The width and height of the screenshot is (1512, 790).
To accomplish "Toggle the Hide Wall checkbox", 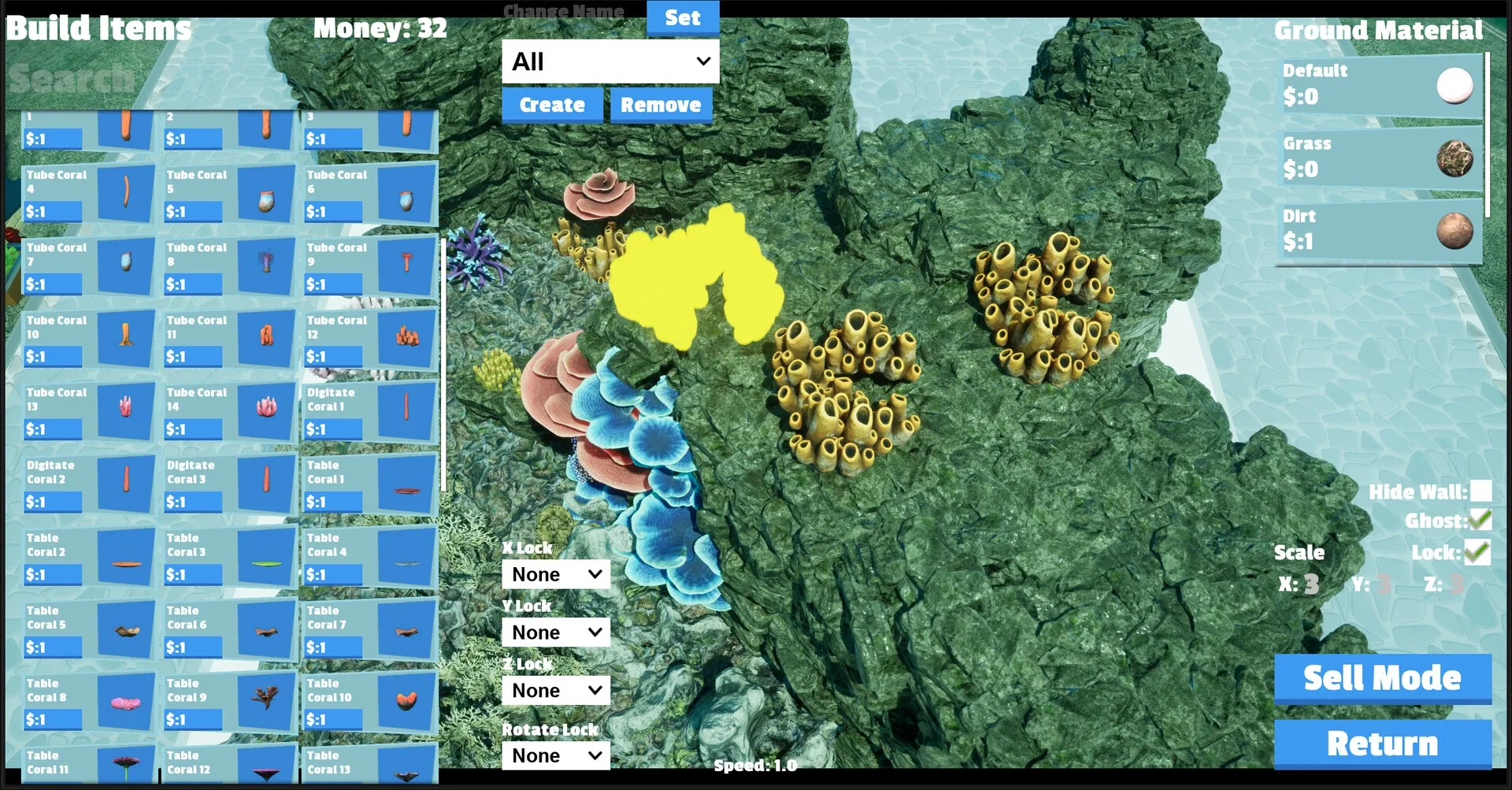I will coord(1480,491).
